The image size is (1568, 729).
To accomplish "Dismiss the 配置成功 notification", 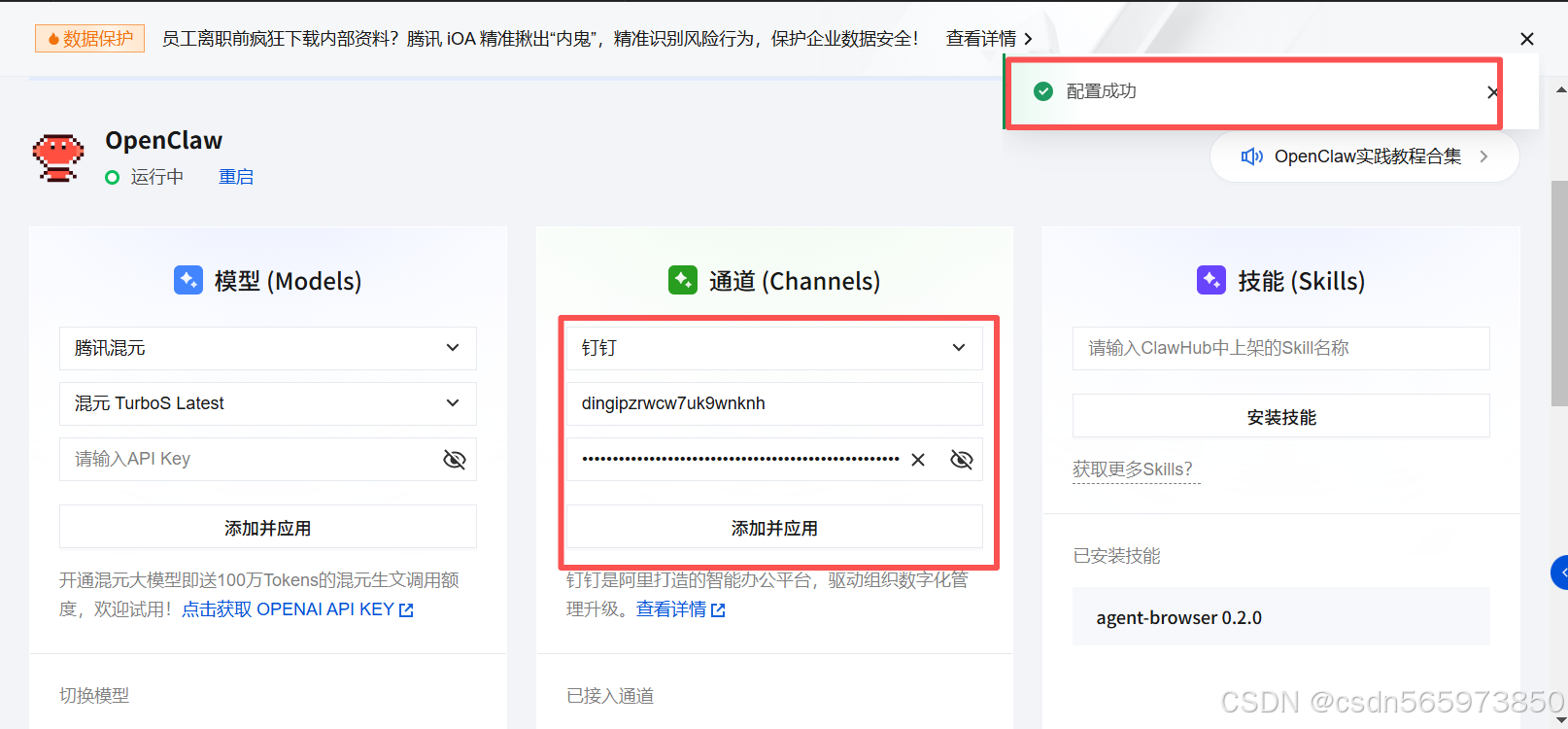I will point(1492,92).
